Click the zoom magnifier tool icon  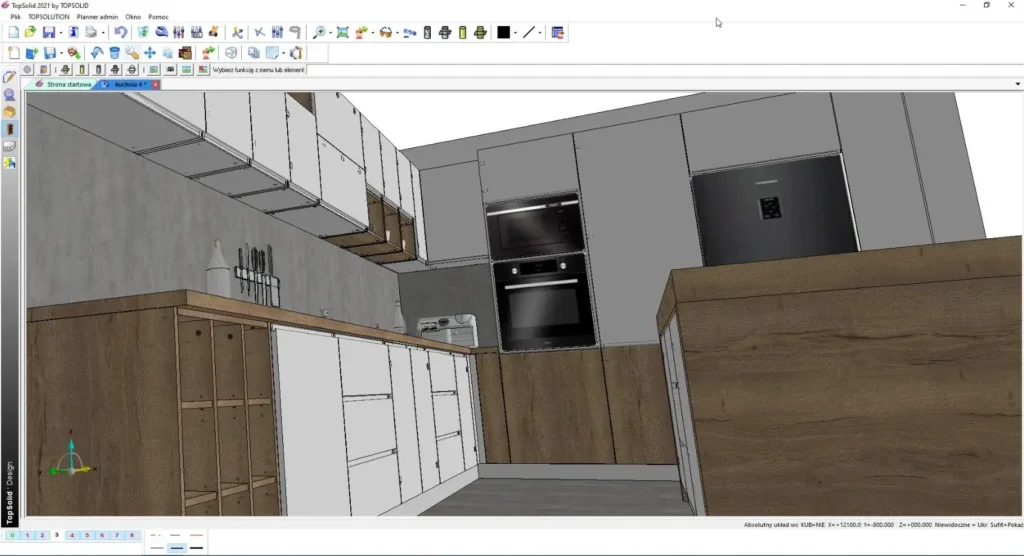coord(320,33)
